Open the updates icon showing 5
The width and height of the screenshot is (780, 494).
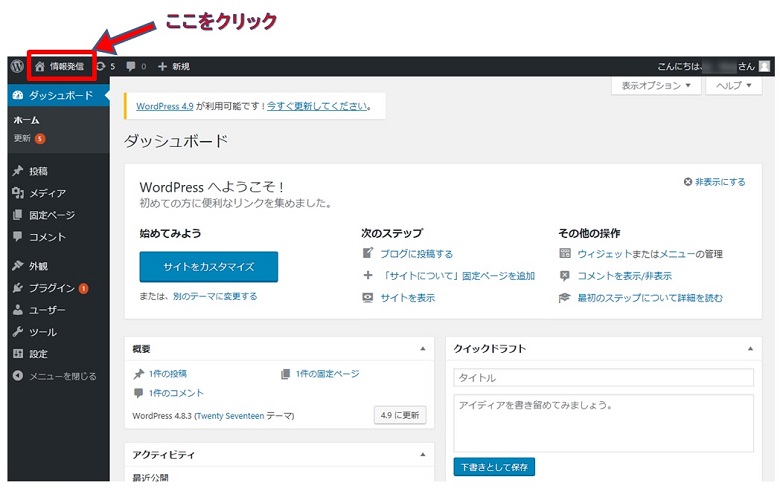point(105,66)
